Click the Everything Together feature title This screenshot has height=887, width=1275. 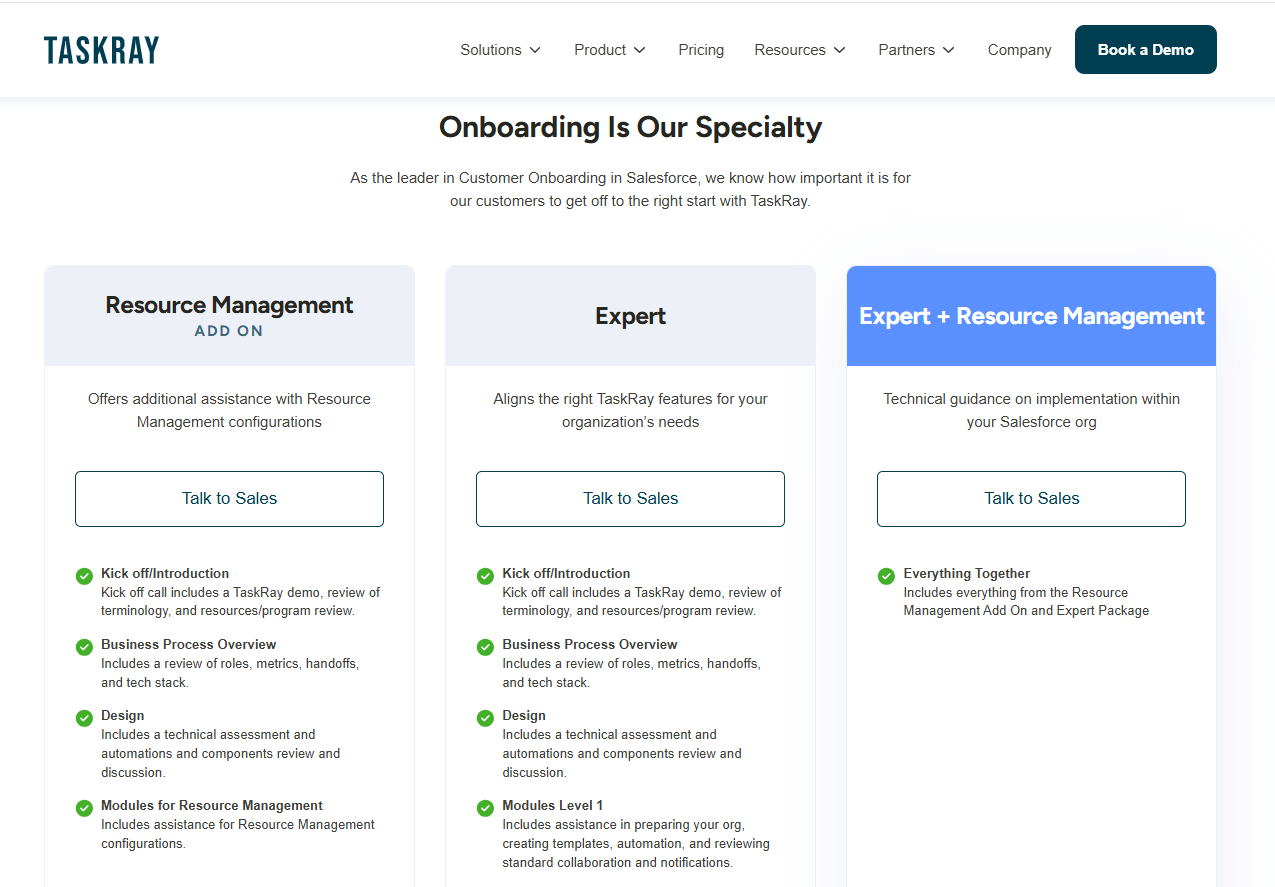[x=966, y=573]
